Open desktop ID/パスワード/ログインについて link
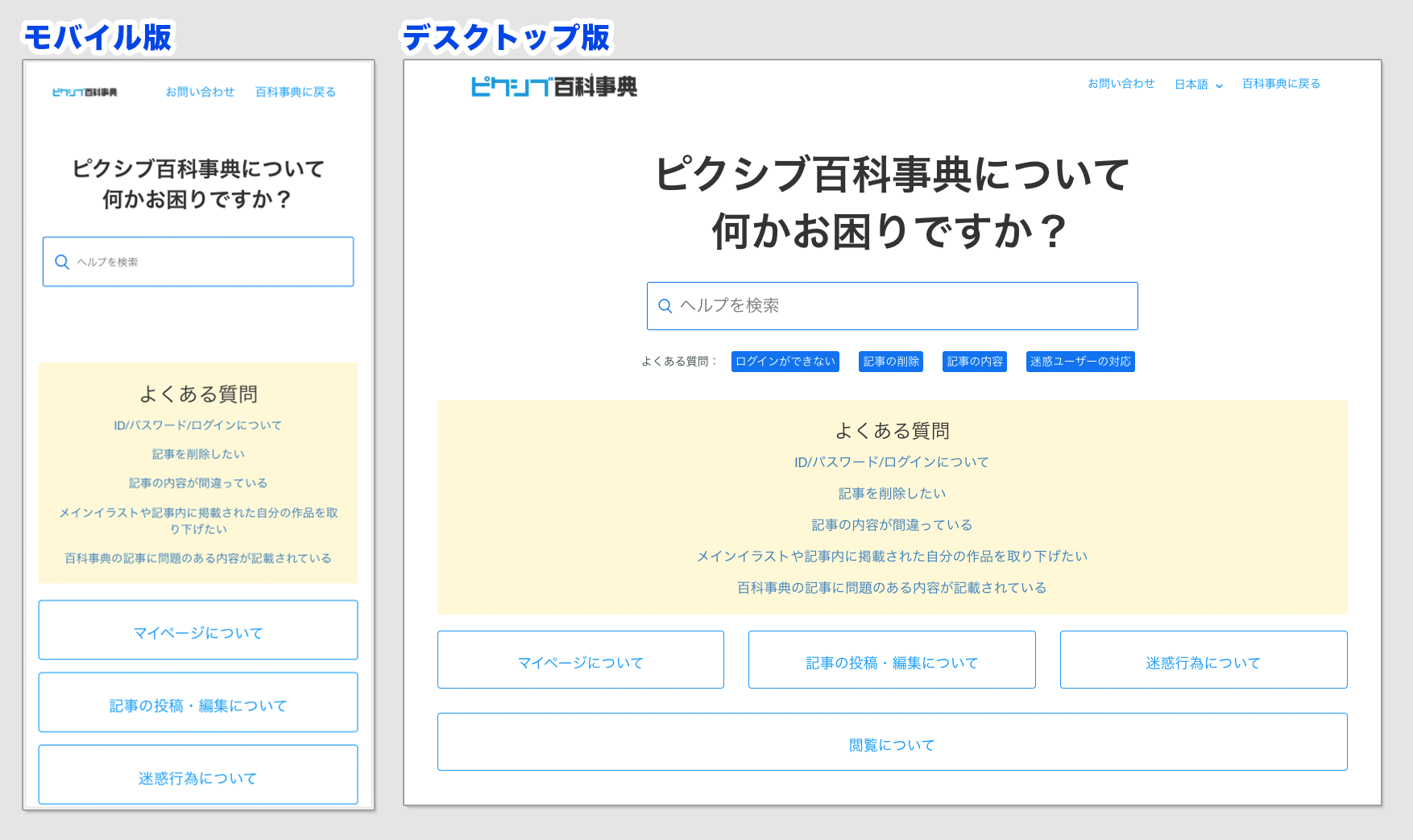This screenshot has height=840, width=1413. (892, 462)
